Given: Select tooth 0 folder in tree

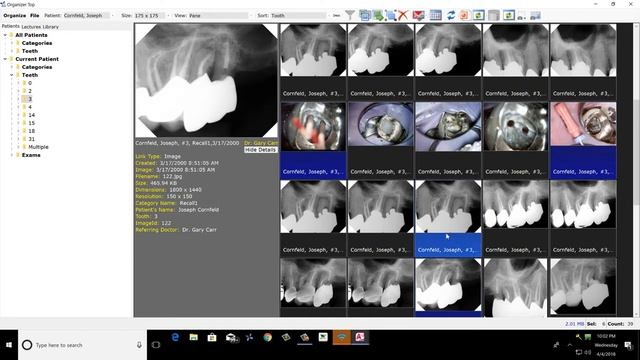Looking at the screenshot, I should point(30,83).
